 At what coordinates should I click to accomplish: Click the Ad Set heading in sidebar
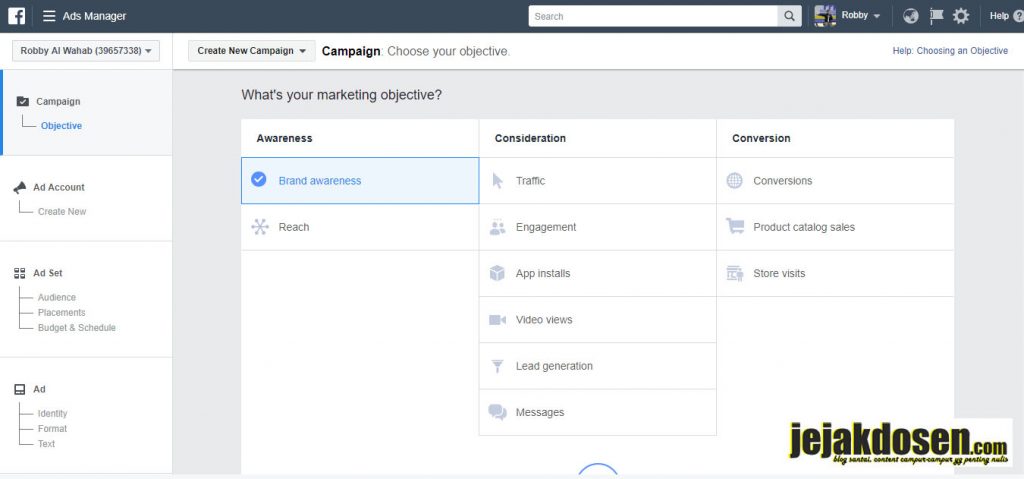coord(48,273)
